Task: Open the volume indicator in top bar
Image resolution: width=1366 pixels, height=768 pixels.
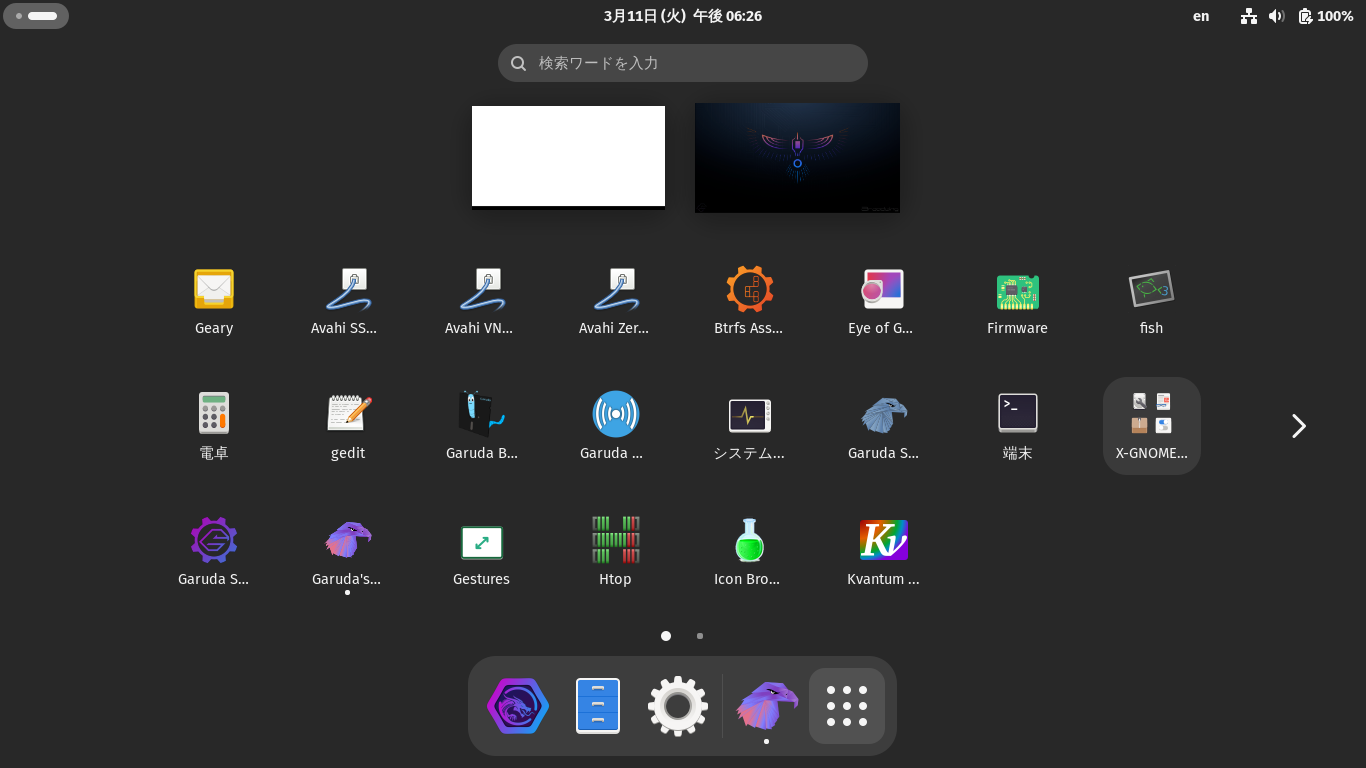Action: click(x=1277, y=16)
